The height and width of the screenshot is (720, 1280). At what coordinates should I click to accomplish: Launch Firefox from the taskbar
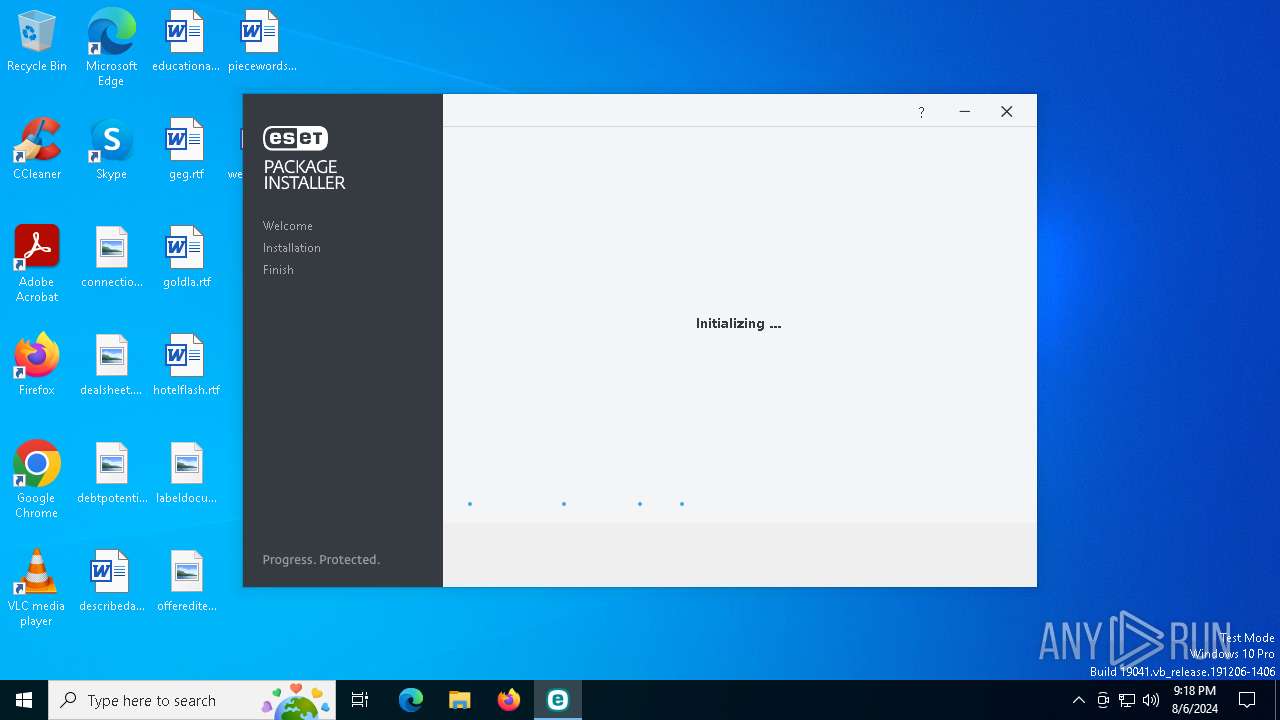[509, 700]
